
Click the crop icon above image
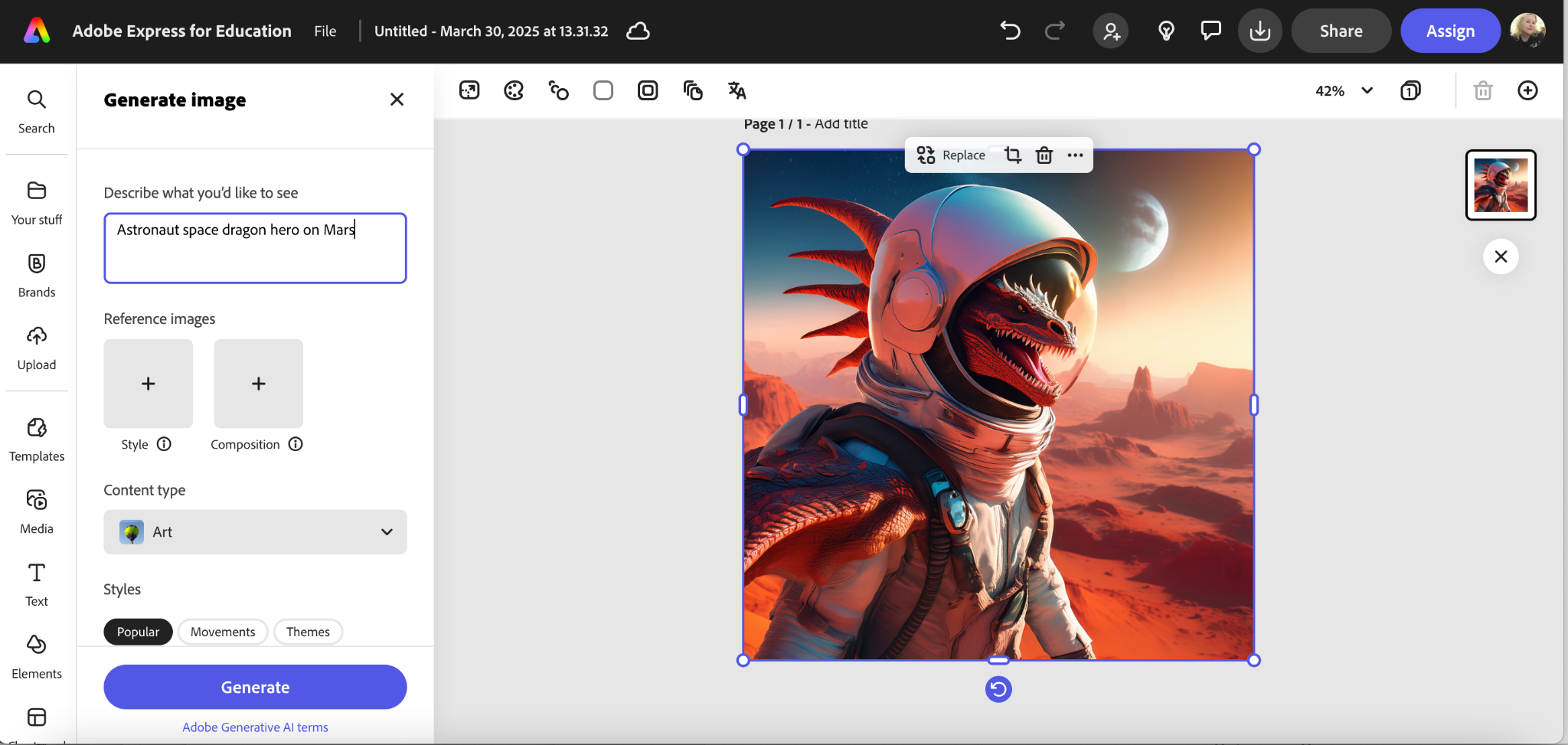point(1013,155)
